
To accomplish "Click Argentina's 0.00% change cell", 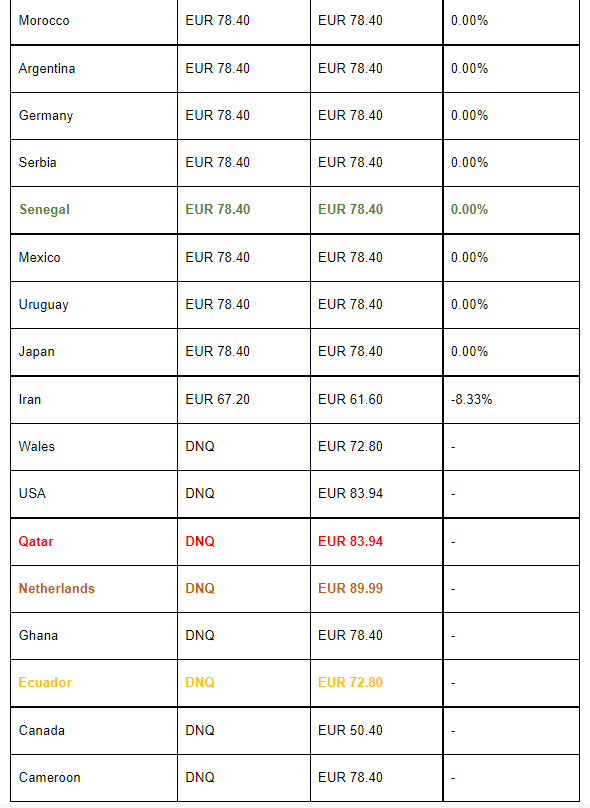I will (x=511, y=69).
